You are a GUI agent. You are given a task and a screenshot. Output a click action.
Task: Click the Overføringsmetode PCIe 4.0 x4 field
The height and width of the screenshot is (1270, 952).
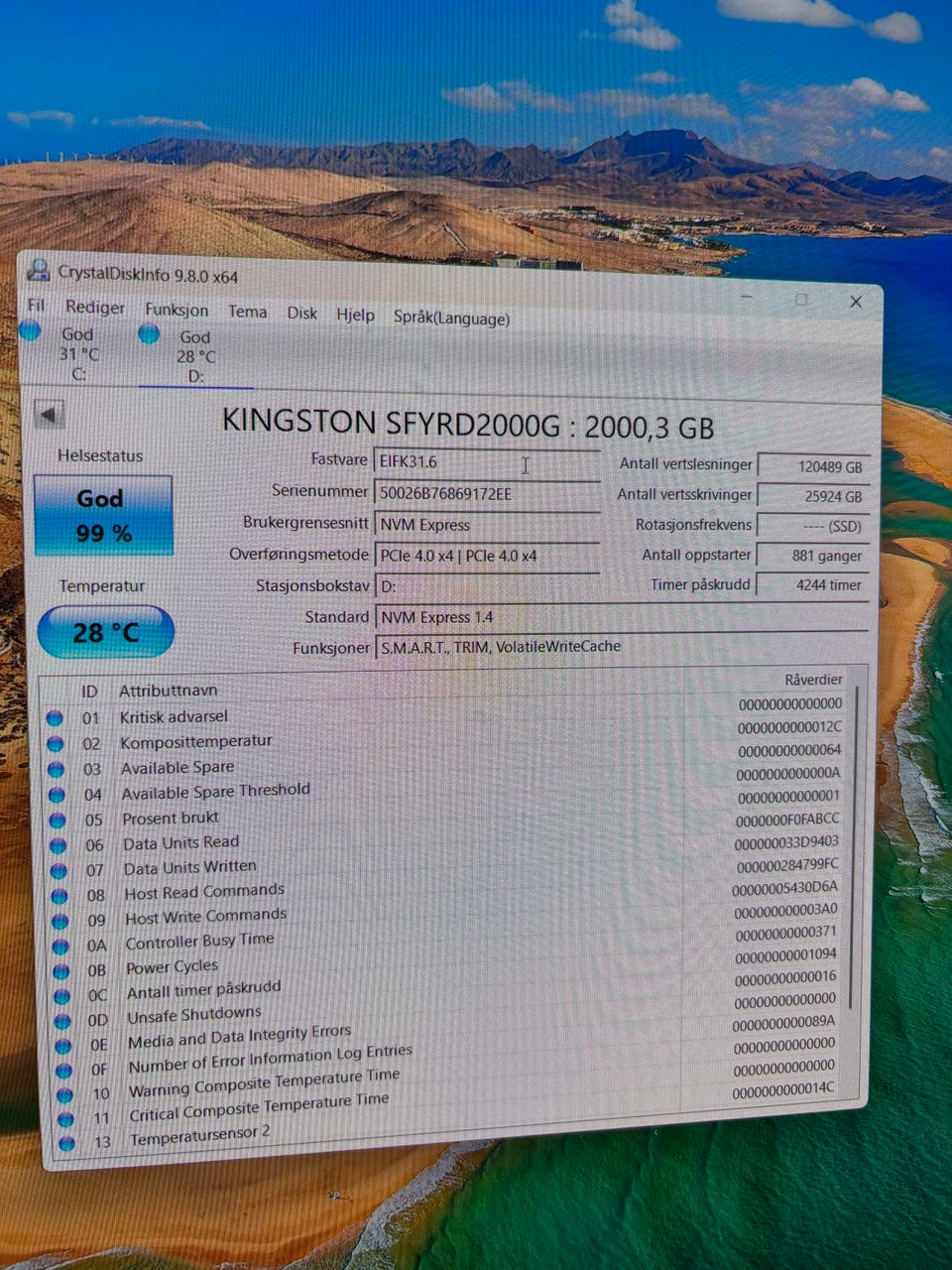click(487, 556)
